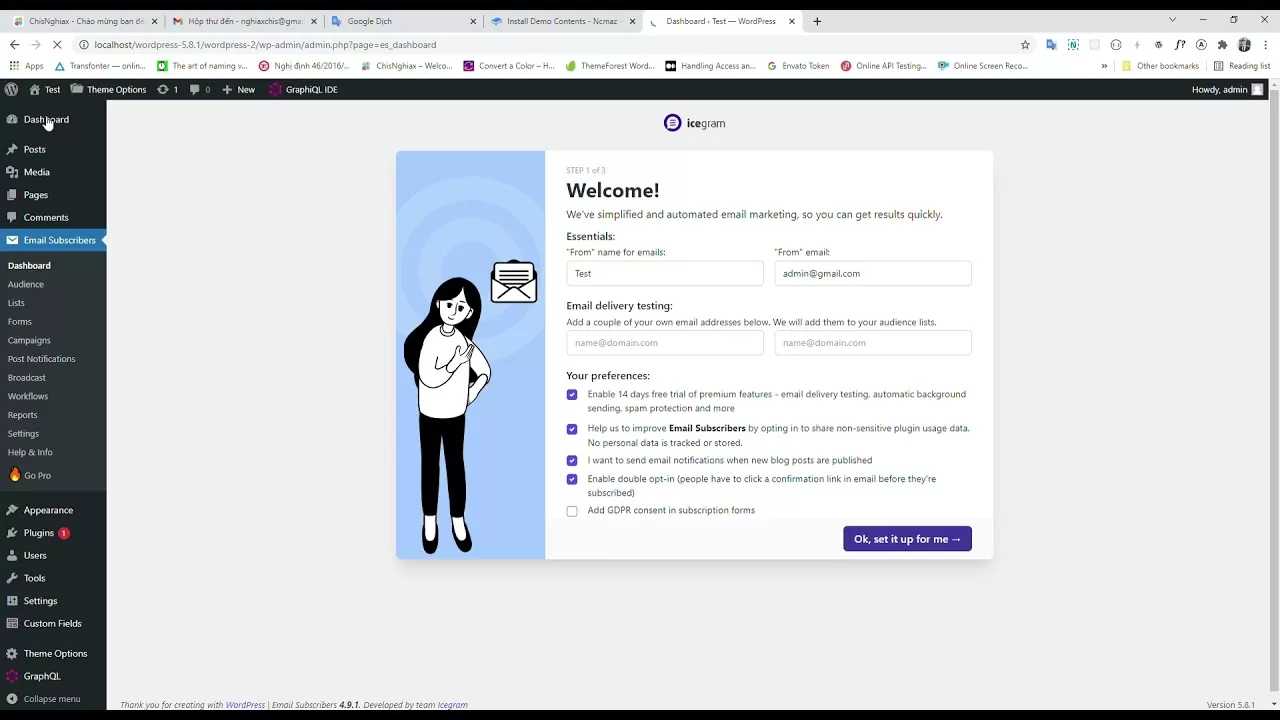
Task: Open the Post Notifications submenu item
Action: tap(42, 359)
